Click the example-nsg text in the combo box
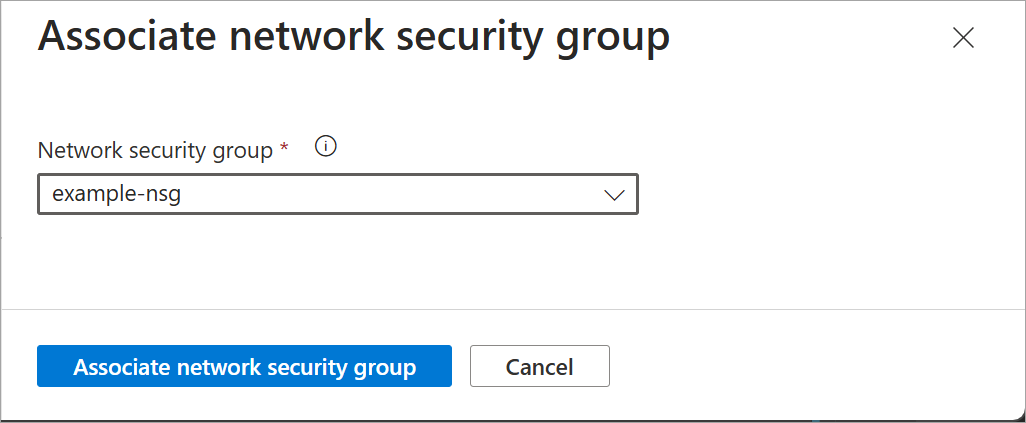1026x423 pixels. pos(116,194)
